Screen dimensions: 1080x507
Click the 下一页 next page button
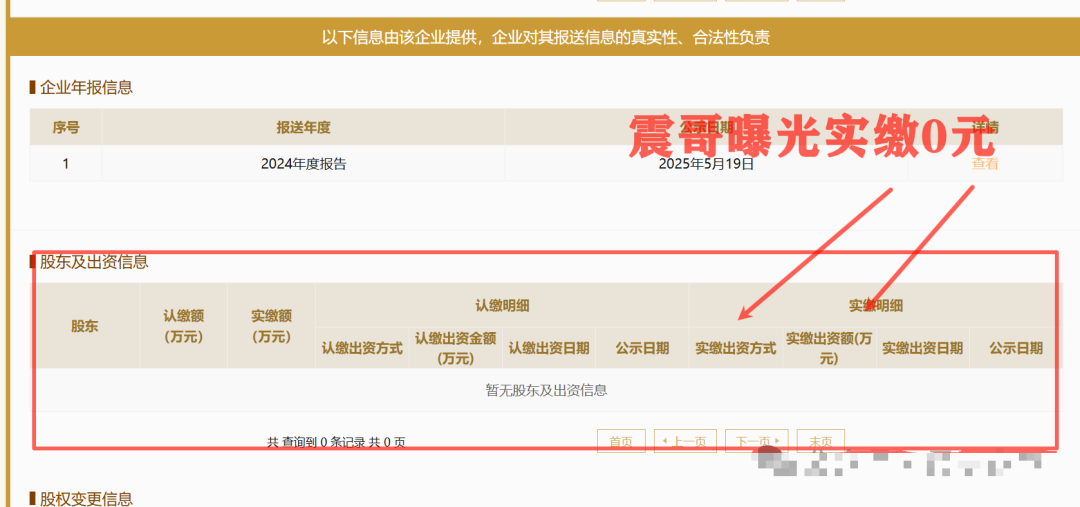(x=757, y=441)
